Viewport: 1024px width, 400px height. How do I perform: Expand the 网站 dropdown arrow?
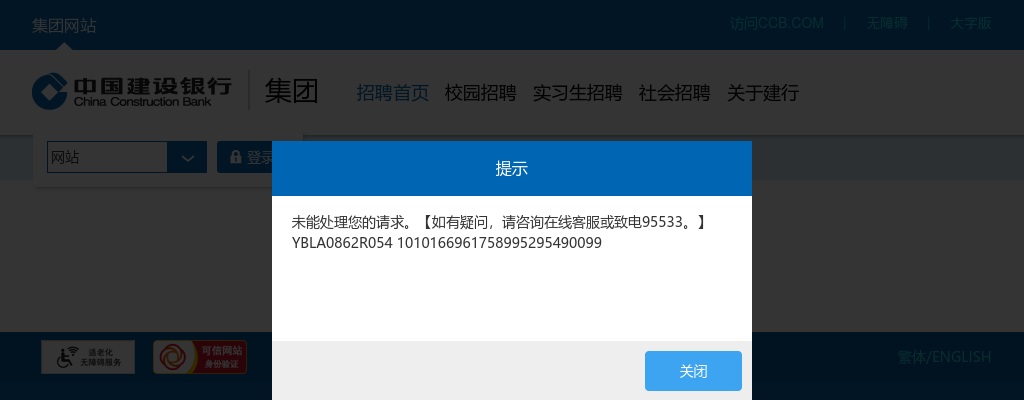(x=187, y=158)
